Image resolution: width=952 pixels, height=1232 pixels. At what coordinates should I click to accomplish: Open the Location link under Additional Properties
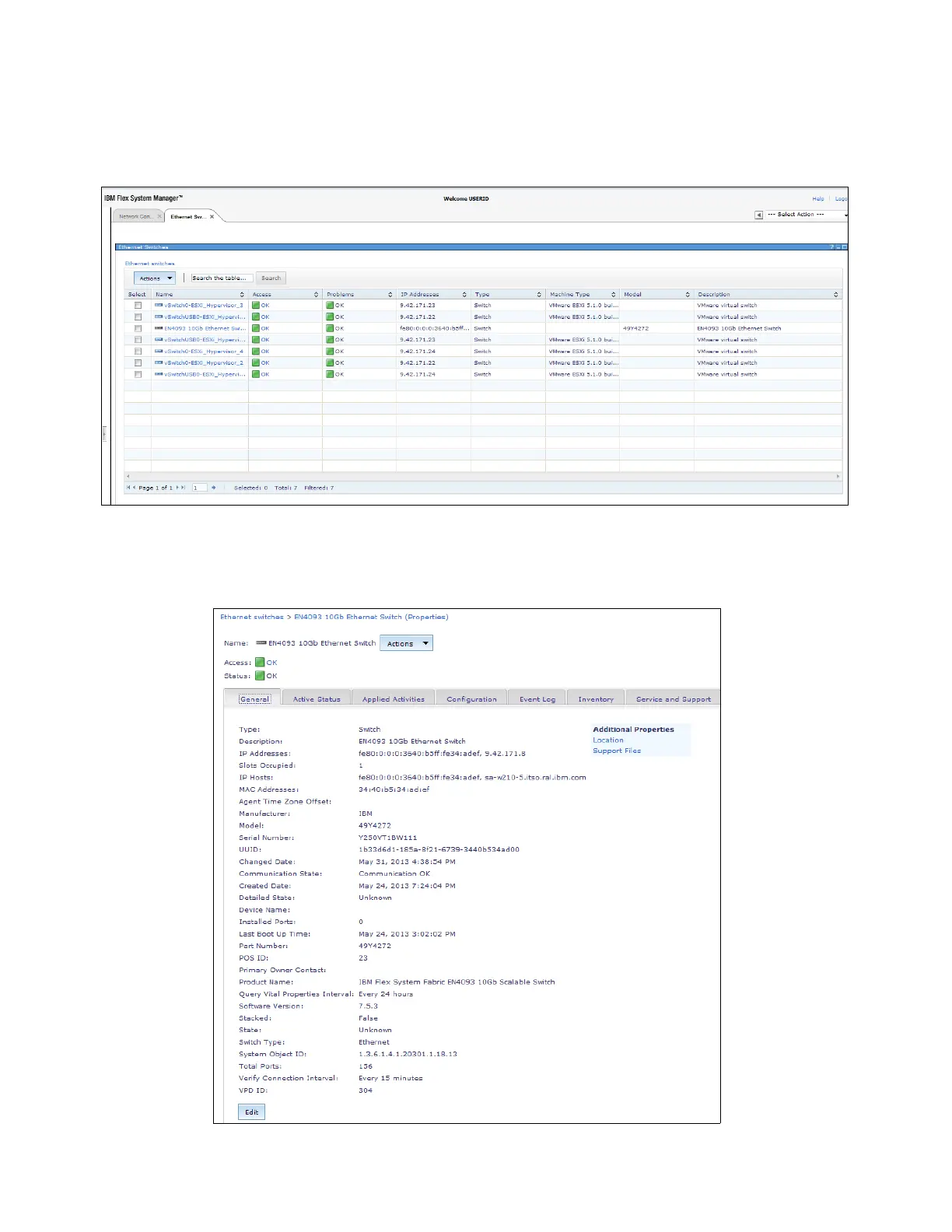pos(608,740)
